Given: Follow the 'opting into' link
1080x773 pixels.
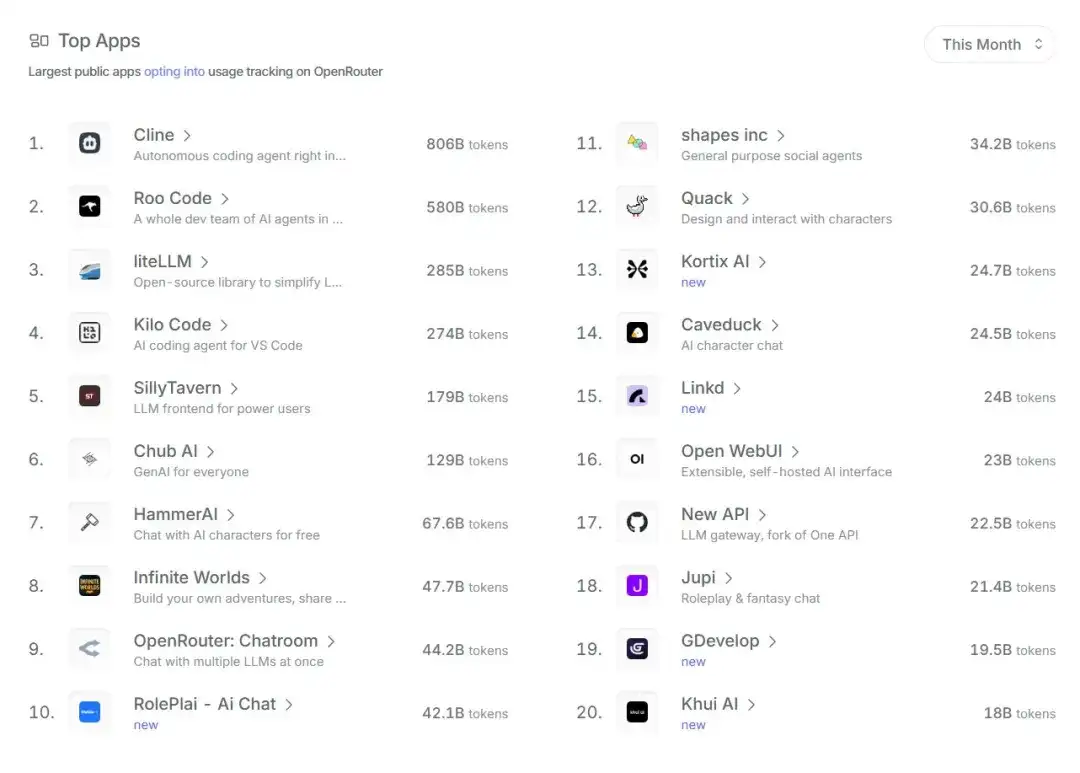Looking at the screenshot, I should [174, 72].
